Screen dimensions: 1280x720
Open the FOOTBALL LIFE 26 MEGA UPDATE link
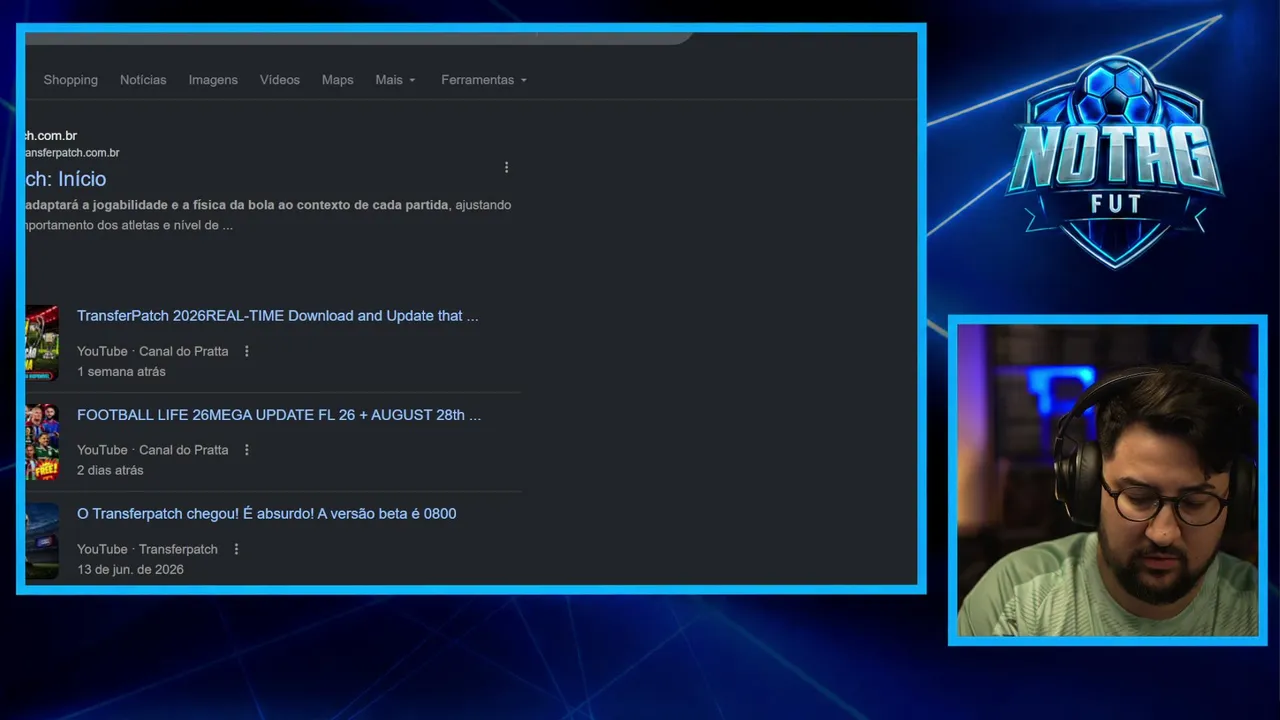(279, 415)
